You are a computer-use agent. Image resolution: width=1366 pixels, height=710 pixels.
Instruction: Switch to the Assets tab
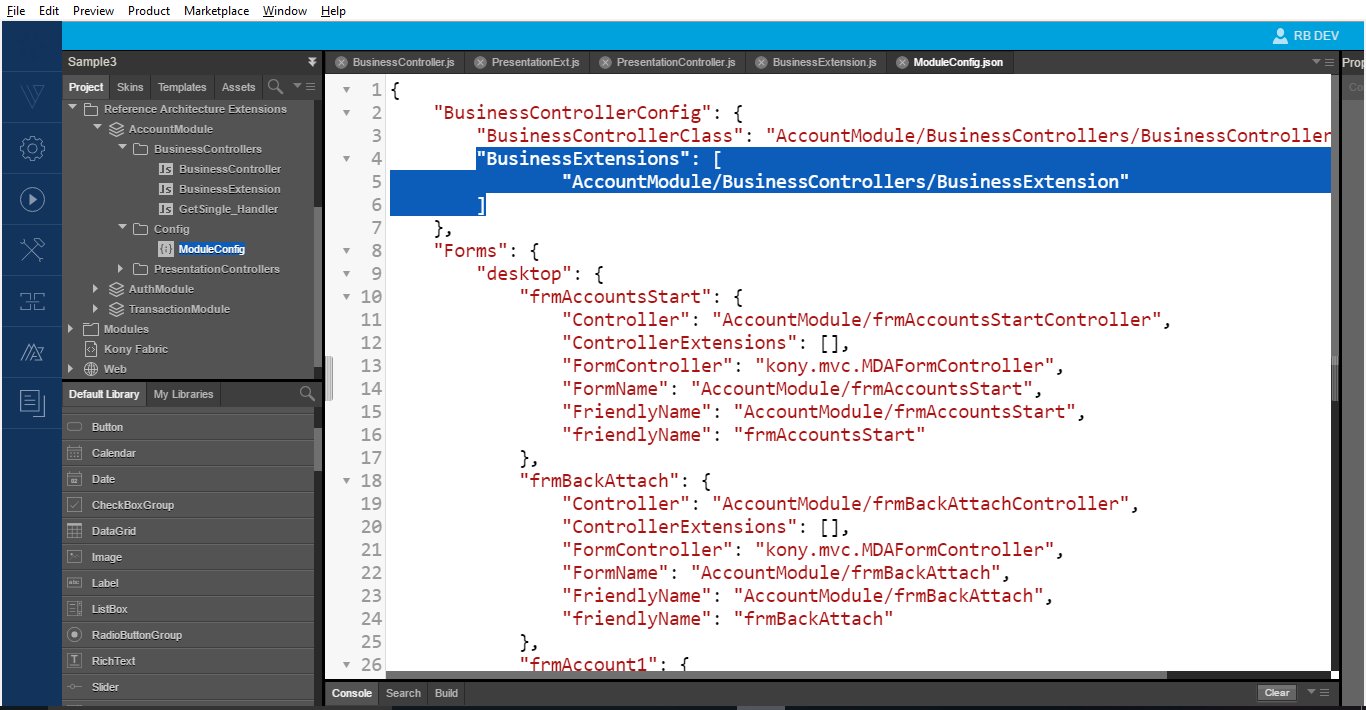tap(238, 87)
